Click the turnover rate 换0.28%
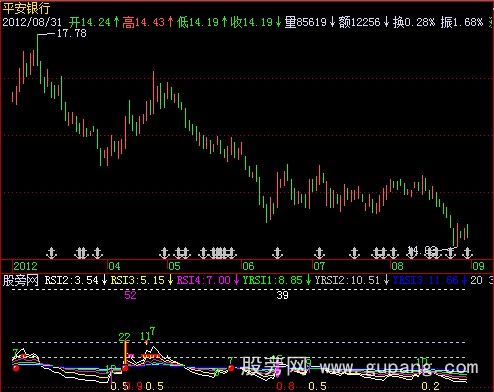The image size is (494, 392). click(x=414, y=22)
